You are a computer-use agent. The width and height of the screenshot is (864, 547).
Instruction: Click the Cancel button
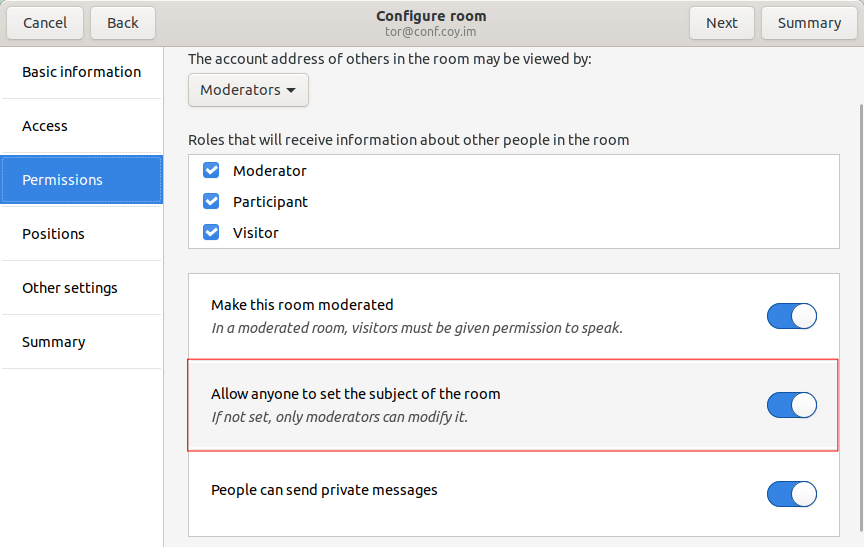(45, 23)
